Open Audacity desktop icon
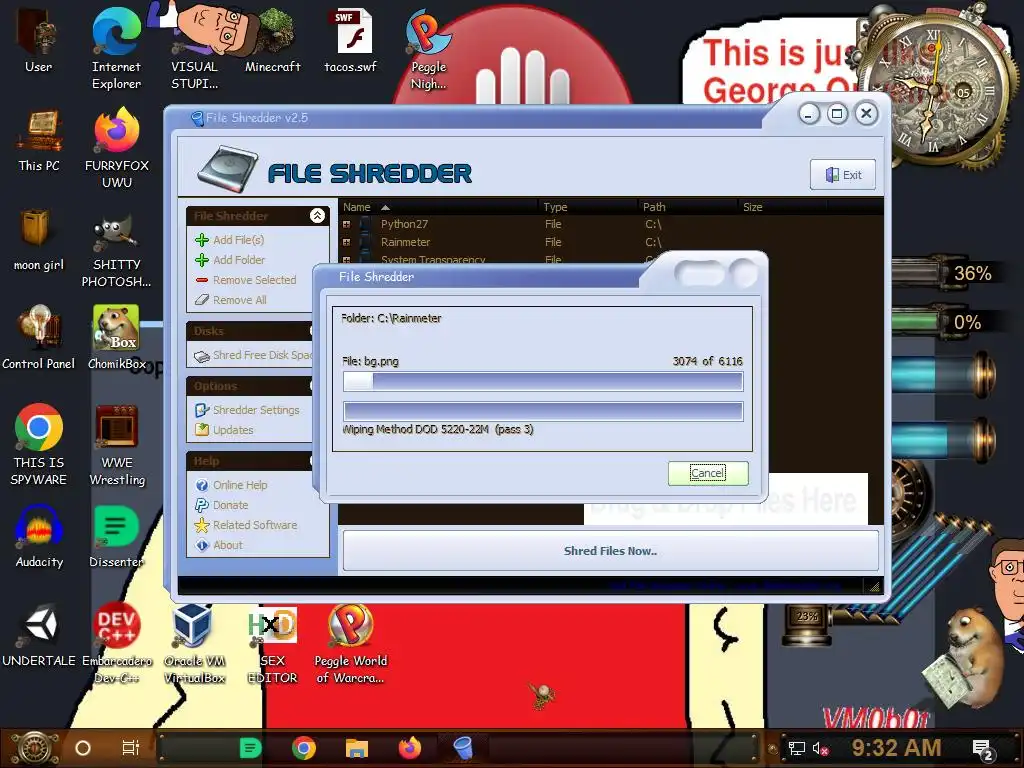Screen dimensions: 1024x768 [39, 536]
